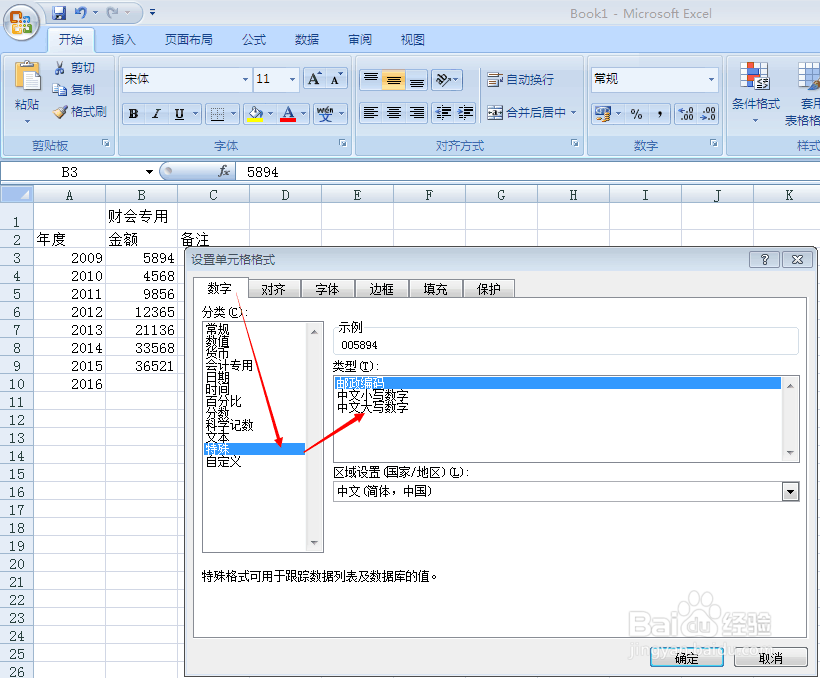Image resolution: width=820 pixels, height=678 pixels.
Task: Apply yellow fill color
Action: pos(255,114)
